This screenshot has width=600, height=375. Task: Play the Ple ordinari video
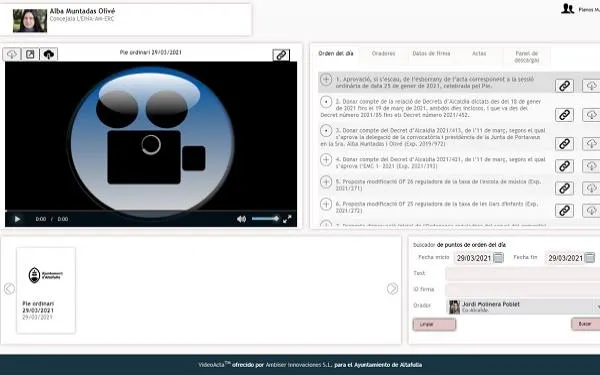[17, 219]
